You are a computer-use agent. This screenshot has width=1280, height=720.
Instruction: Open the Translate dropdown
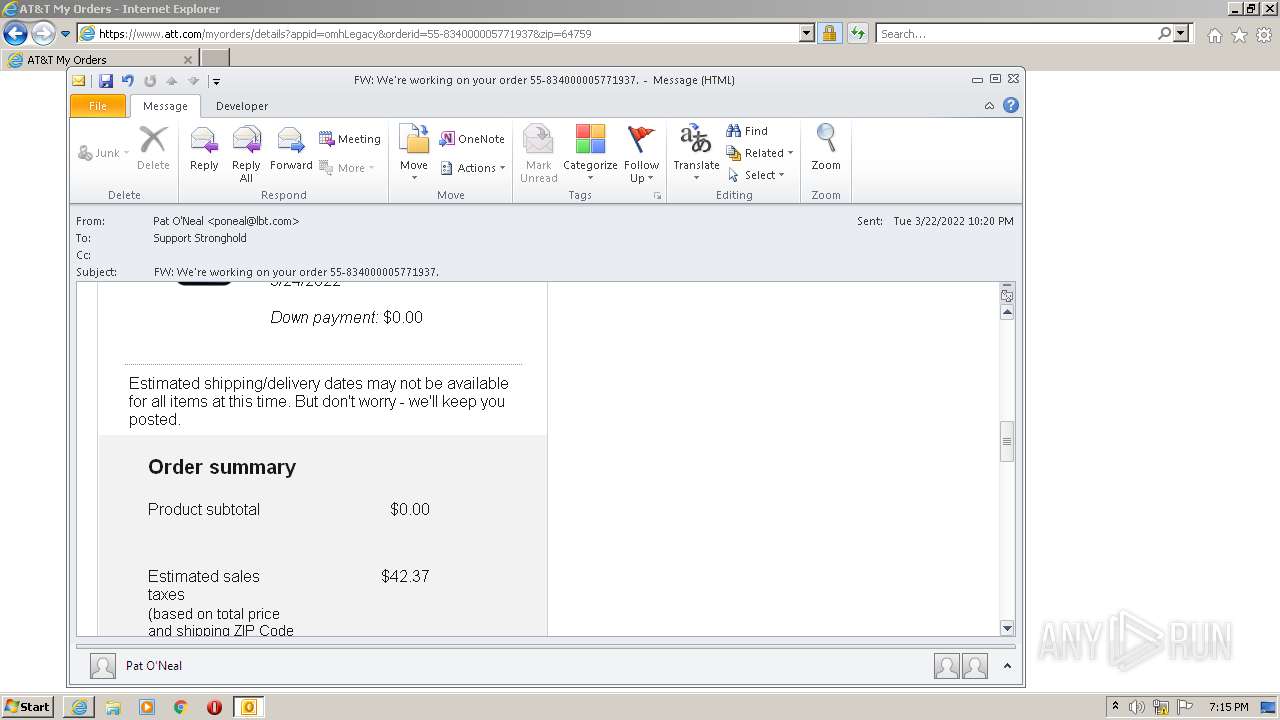696,153
